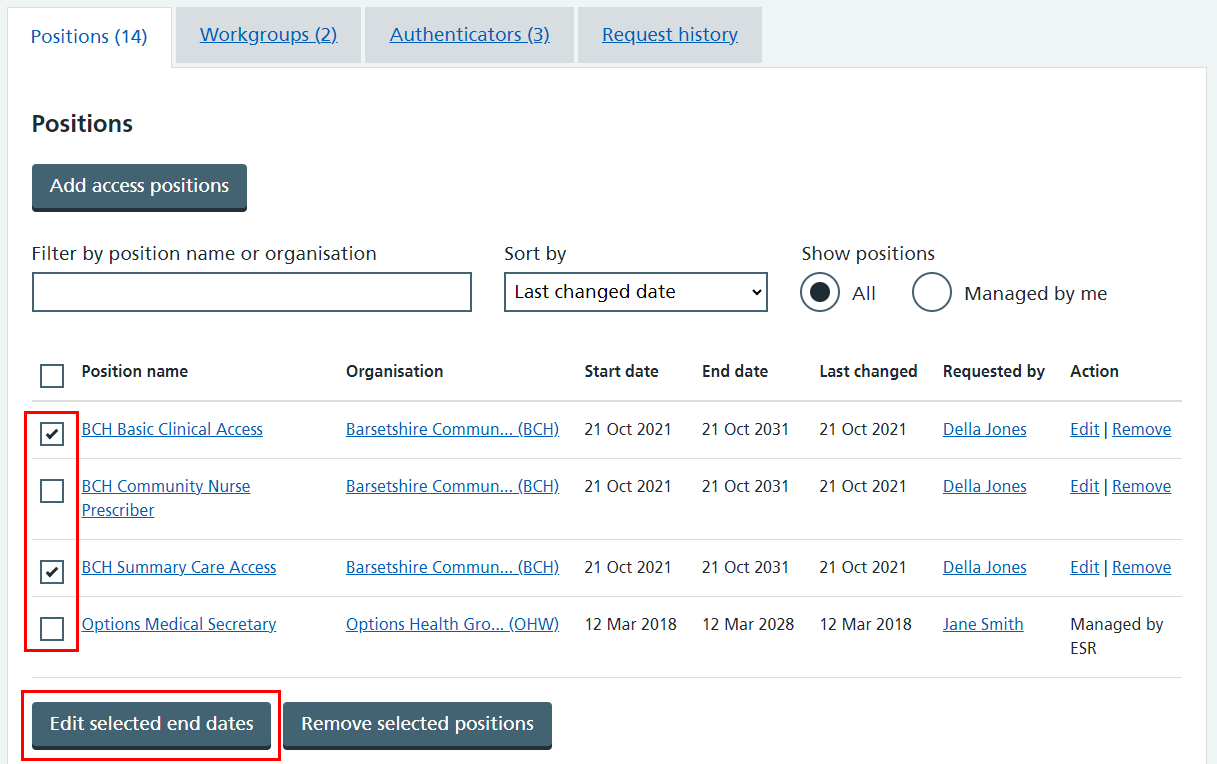Open organisation link for BCH Basic Clinical Access
Screen dimensions: 1217x764
click(452, 429)
